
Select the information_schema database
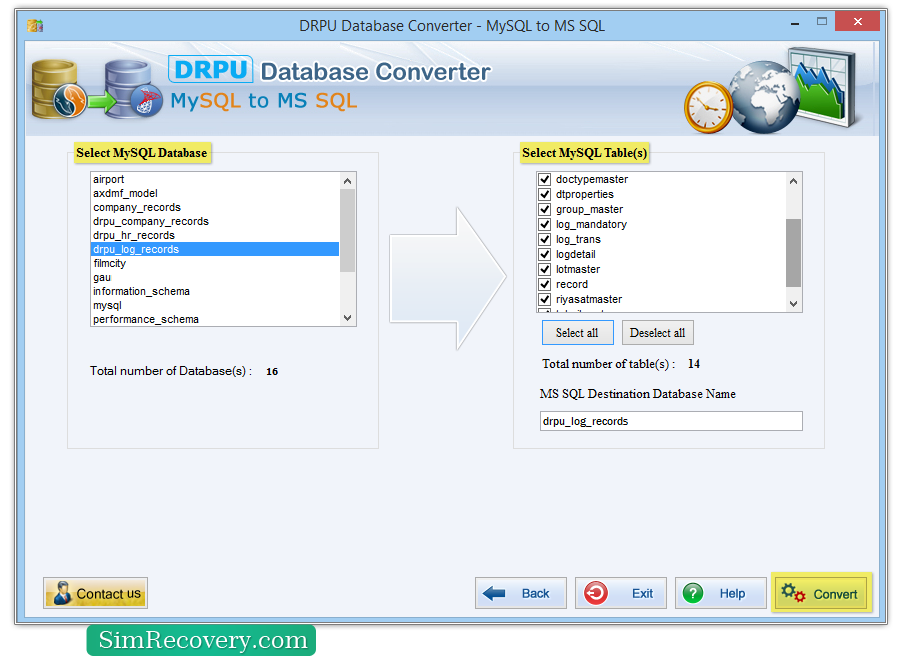215,291
